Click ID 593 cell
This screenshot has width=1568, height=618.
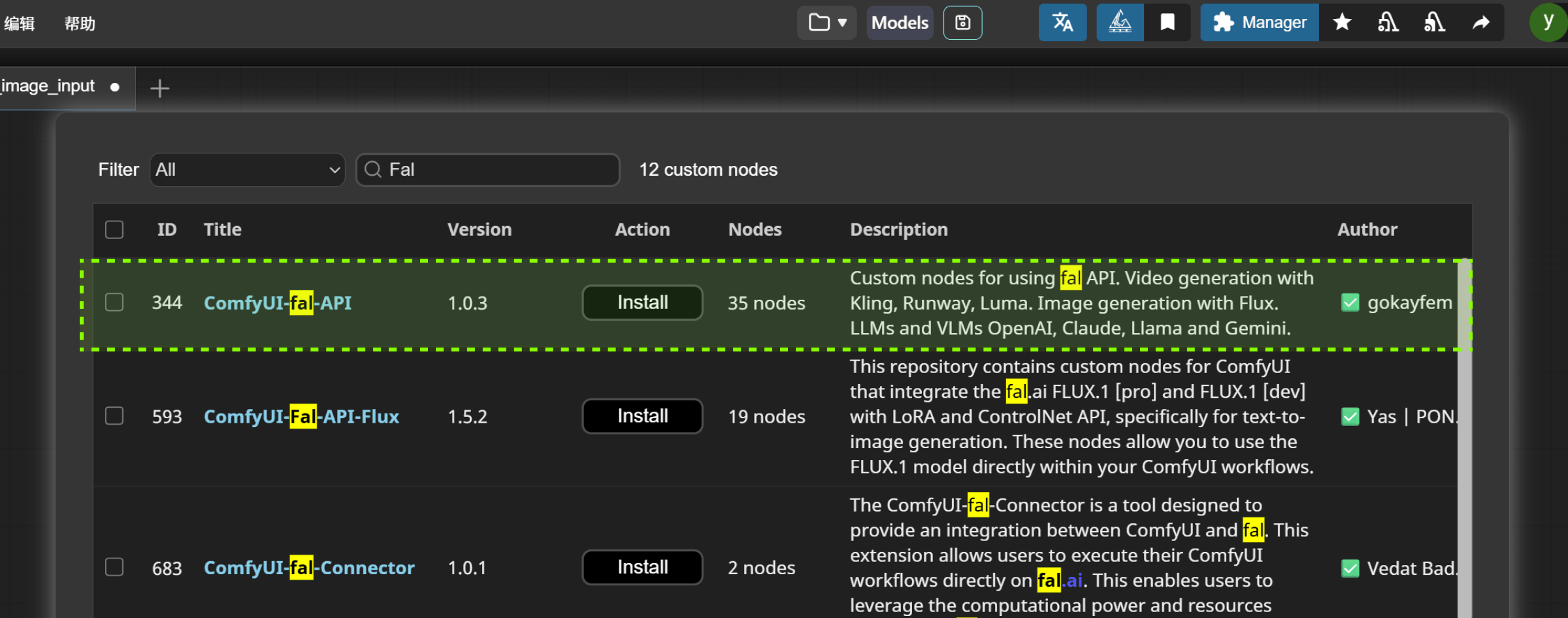[167, 417]
